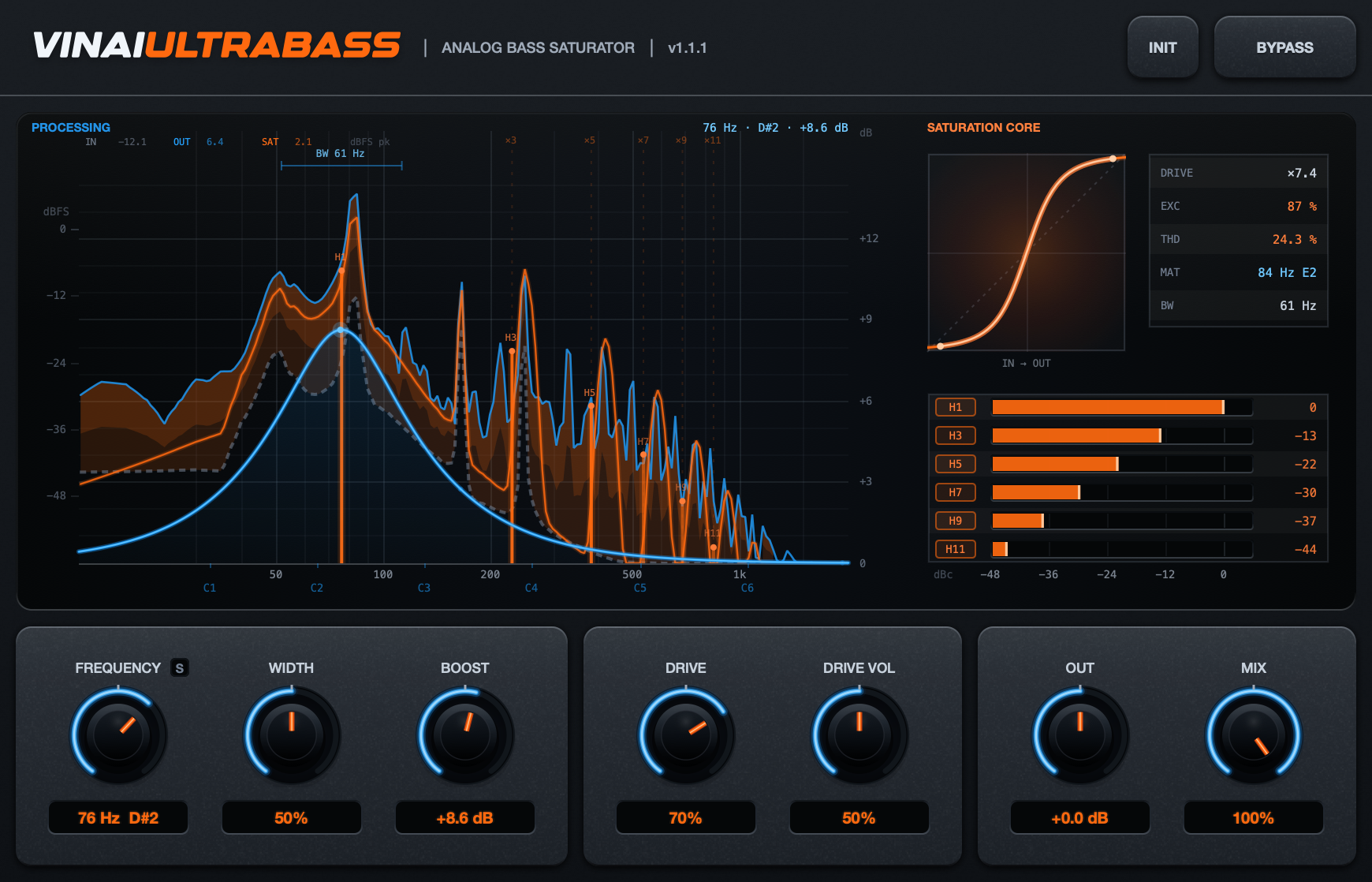The height and width of the screenshot is (882, 1372).
Task: Click the BOOST knob
Action: pyautogui.click(x=465, y=734)
